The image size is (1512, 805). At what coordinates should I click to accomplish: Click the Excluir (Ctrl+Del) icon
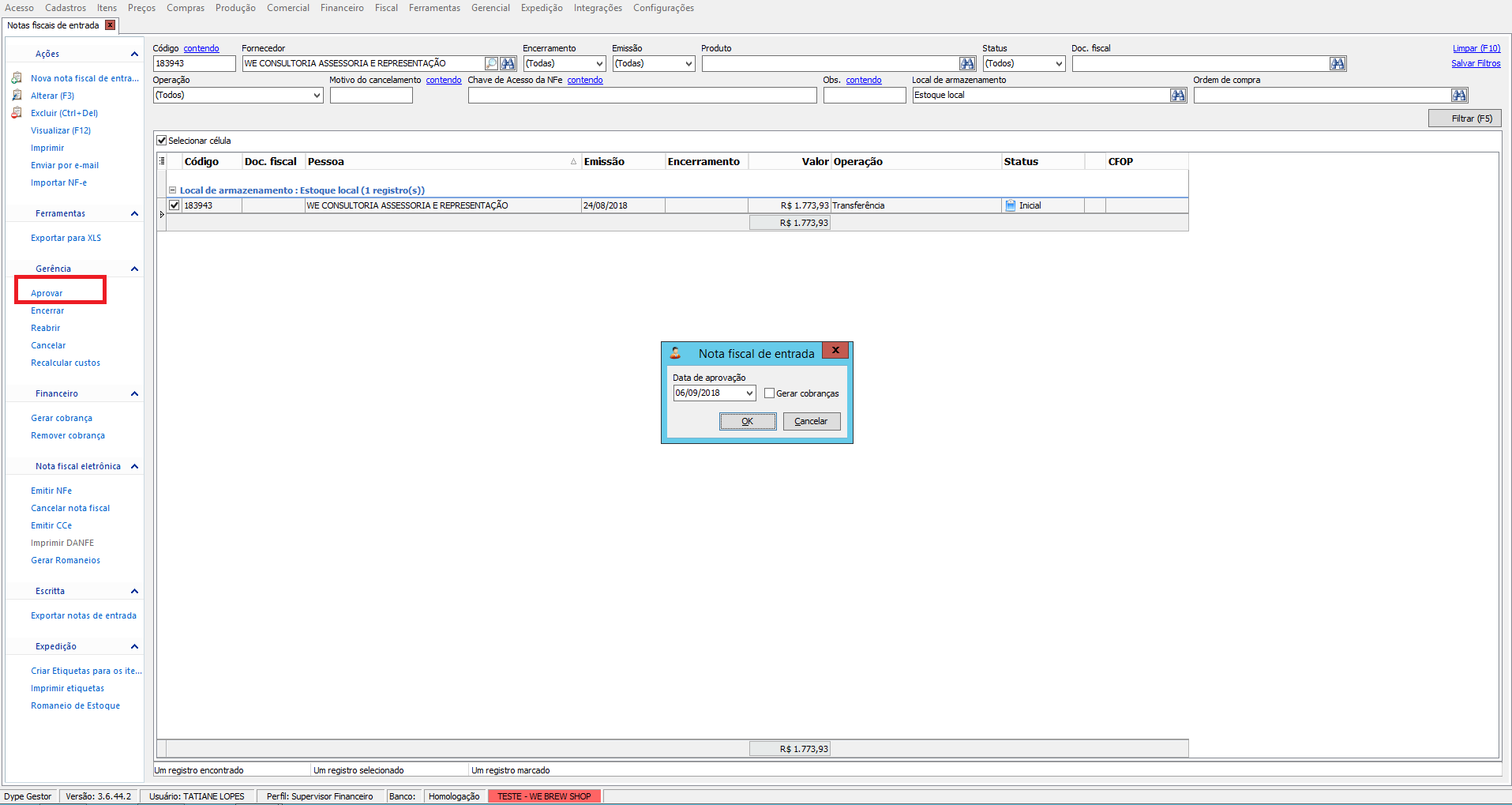pos(17,113)
